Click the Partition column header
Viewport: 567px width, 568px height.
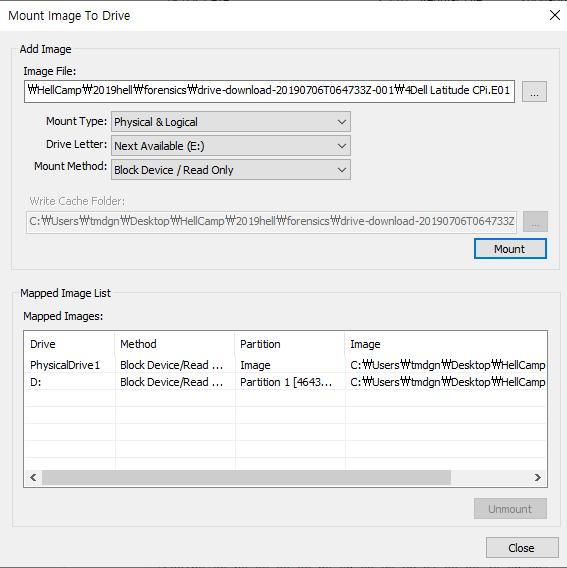tap(290, 344)
